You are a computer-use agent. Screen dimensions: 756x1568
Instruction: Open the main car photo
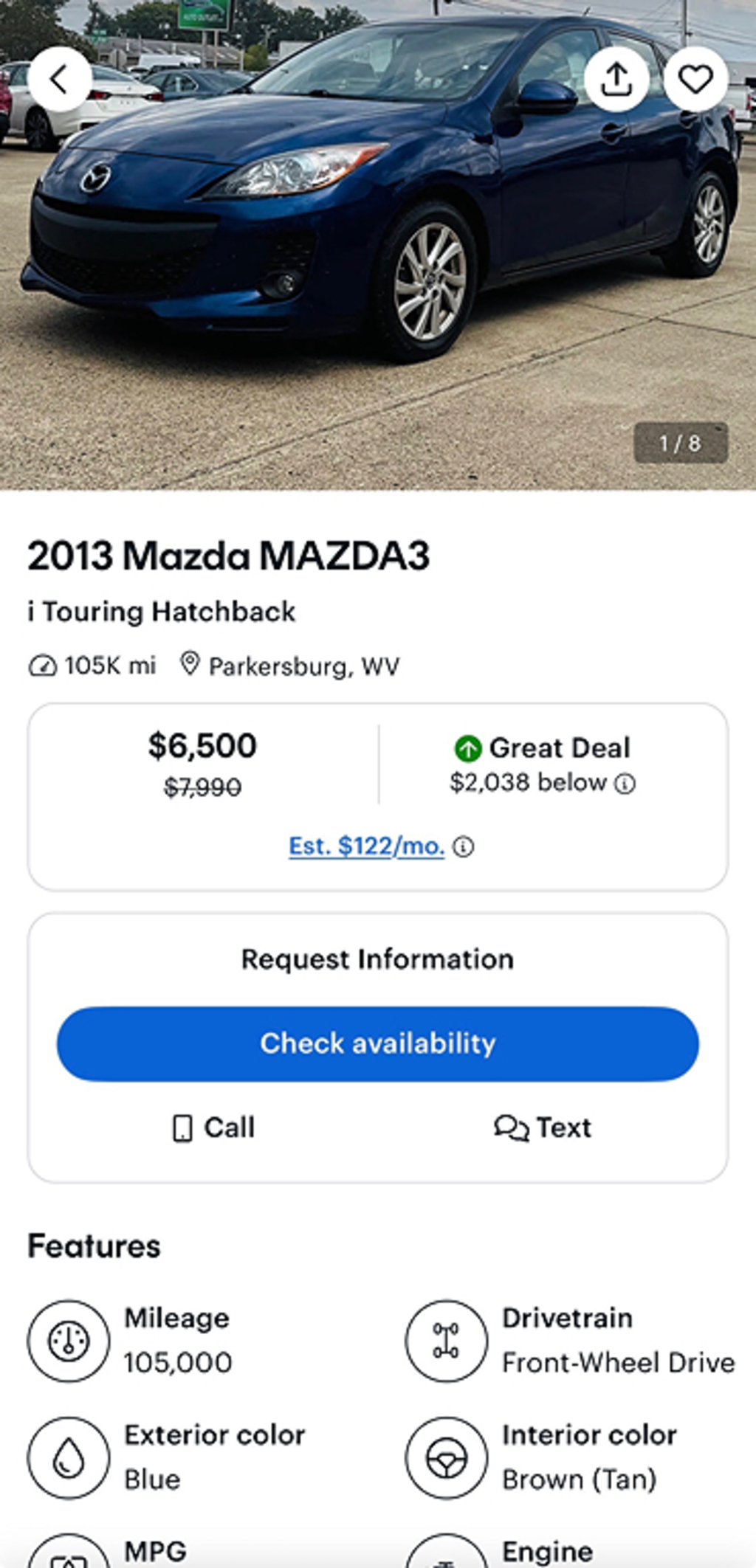(378, 244)
